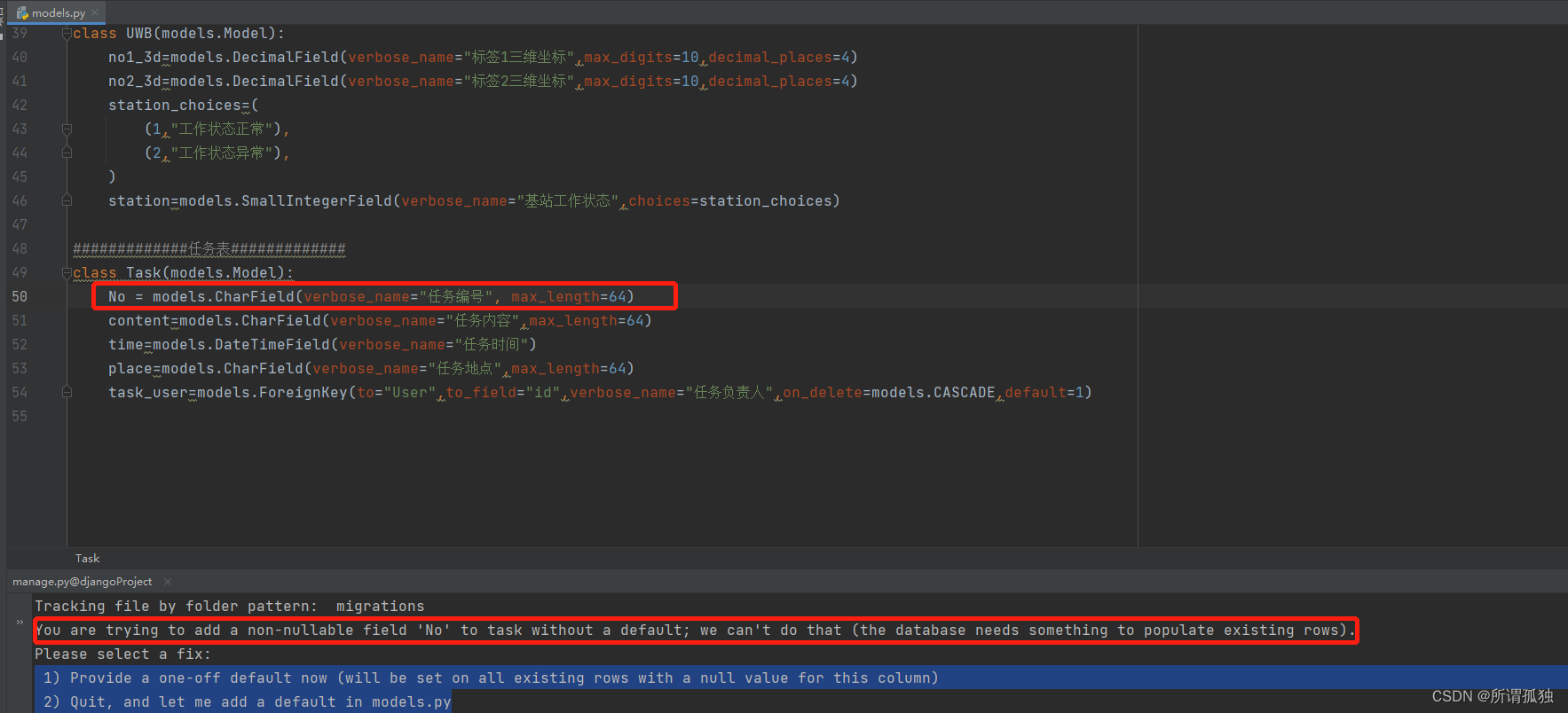Click the choices=station_choices argument

730,201
